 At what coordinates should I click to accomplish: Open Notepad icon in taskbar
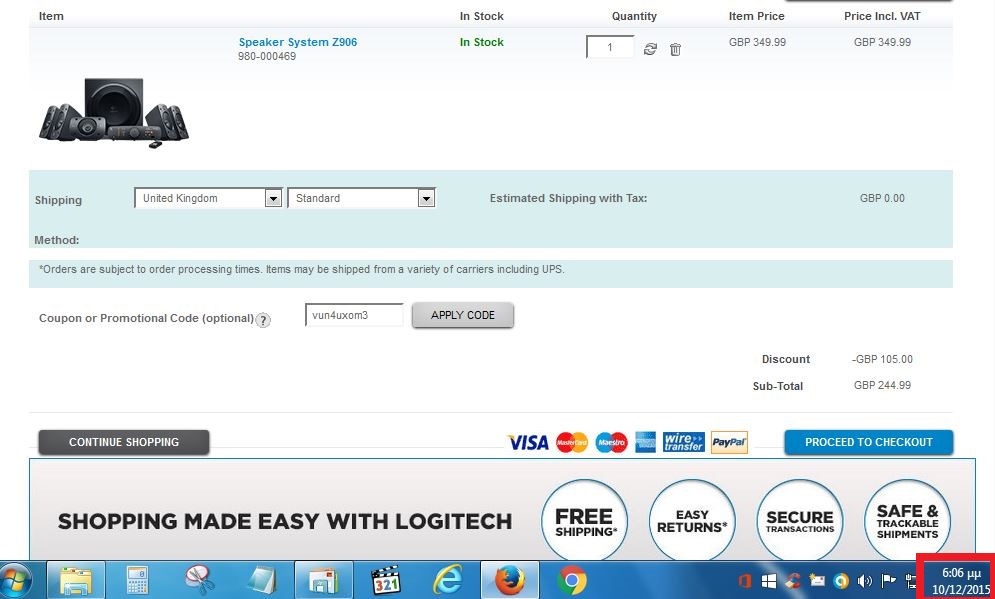point(261,581)
